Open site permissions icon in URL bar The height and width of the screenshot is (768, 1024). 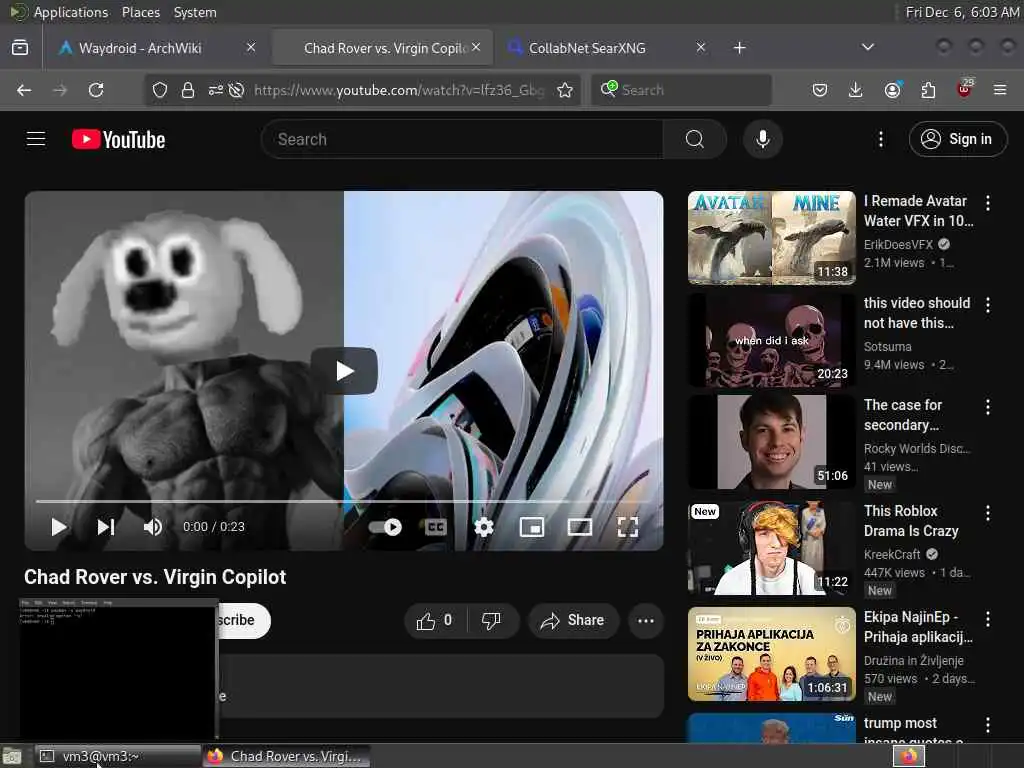pyautogui.click(x=216, y=90)
